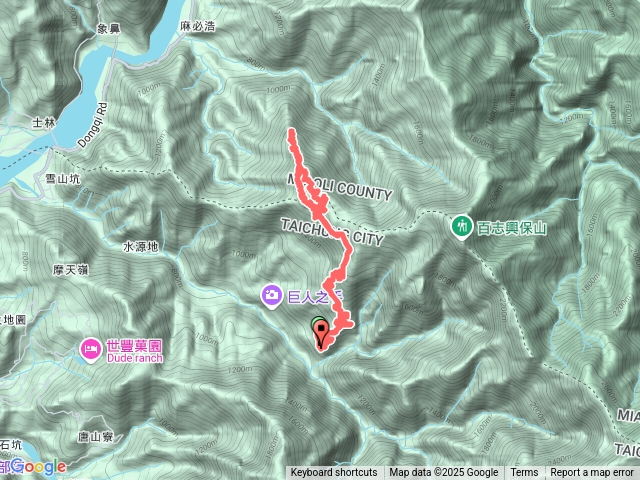Click the 麻必浩 village label

coord(198,26)
